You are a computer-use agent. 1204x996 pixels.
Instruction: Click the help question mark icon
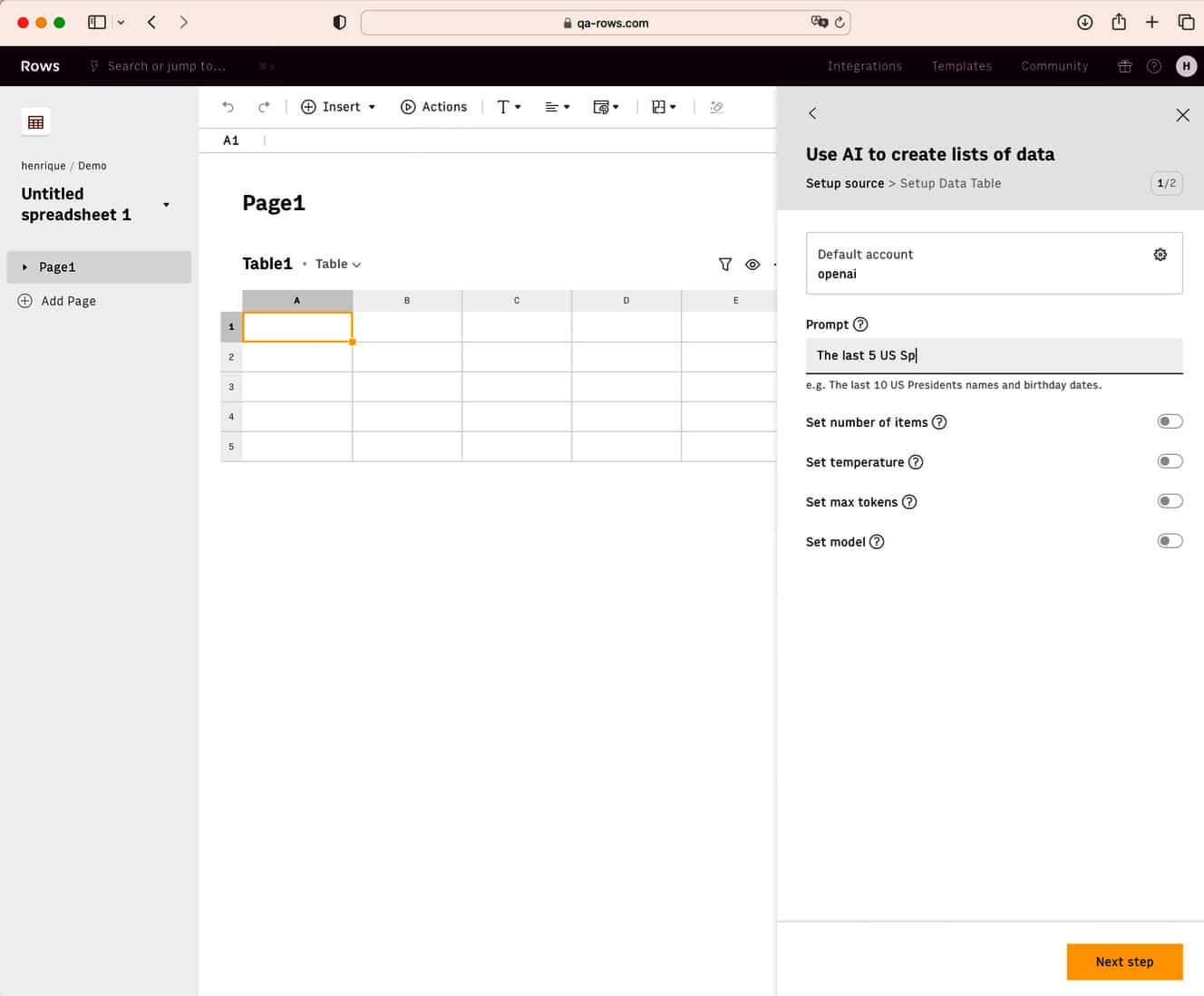pyautogui.click(x=1154, y=65)
